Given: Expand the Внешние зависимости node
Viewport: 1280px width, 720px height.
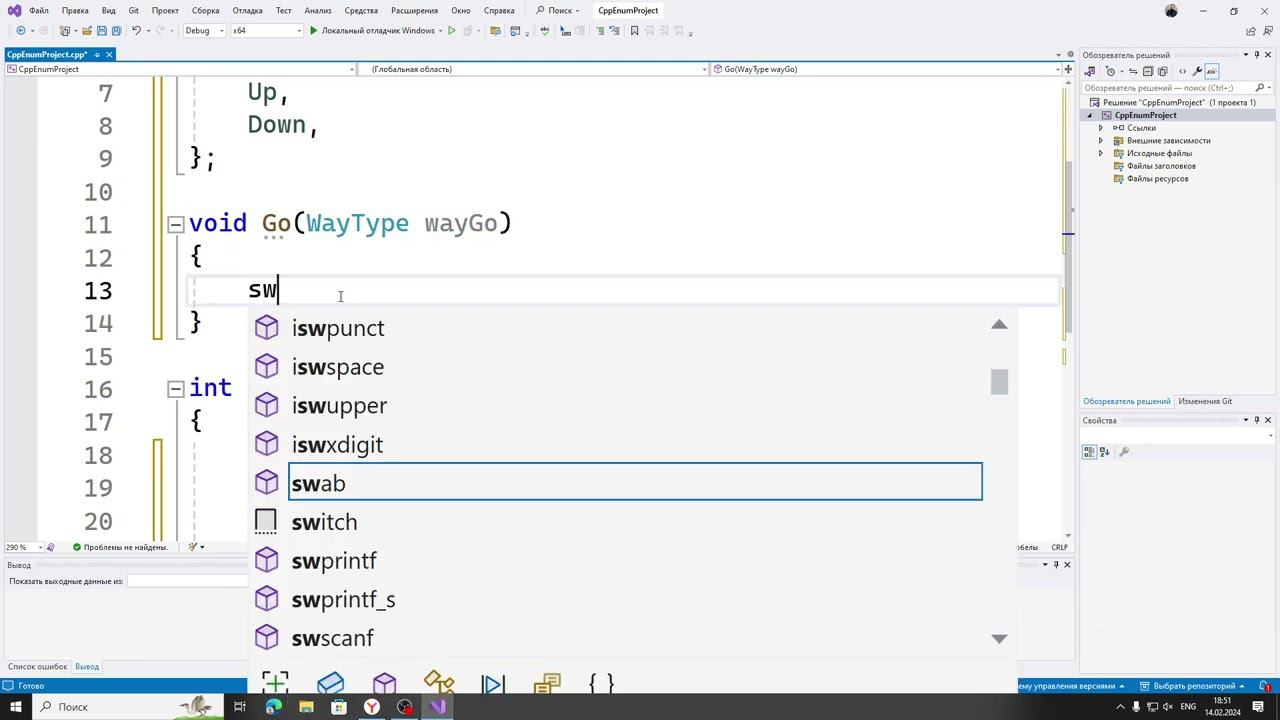Looking at the screenshot, I should pos(1101,141).
